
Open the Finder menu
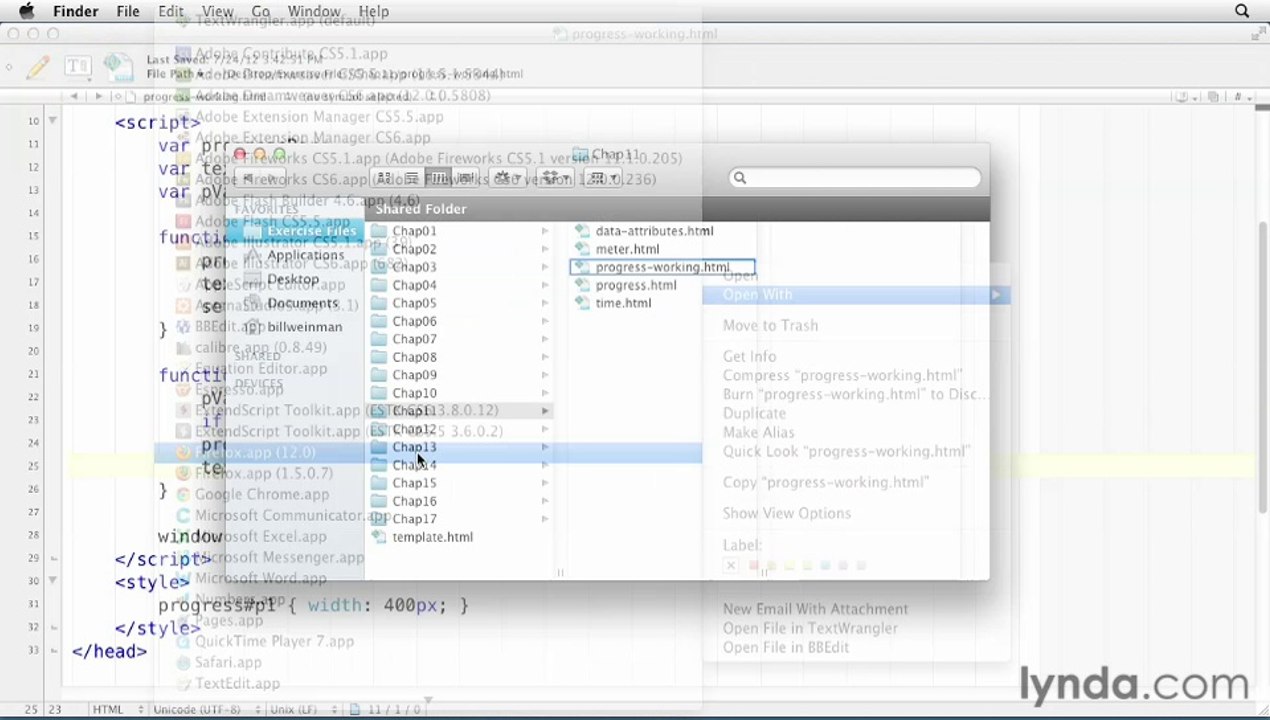75,11
